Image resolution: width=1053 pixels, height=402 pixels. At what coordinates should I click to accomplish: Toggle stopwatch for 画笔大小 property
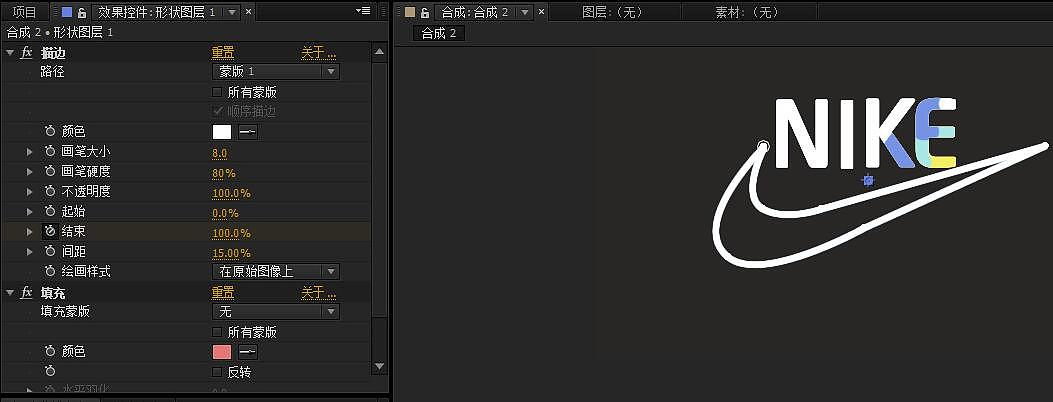pyautogui.click(x=50, y=152)
